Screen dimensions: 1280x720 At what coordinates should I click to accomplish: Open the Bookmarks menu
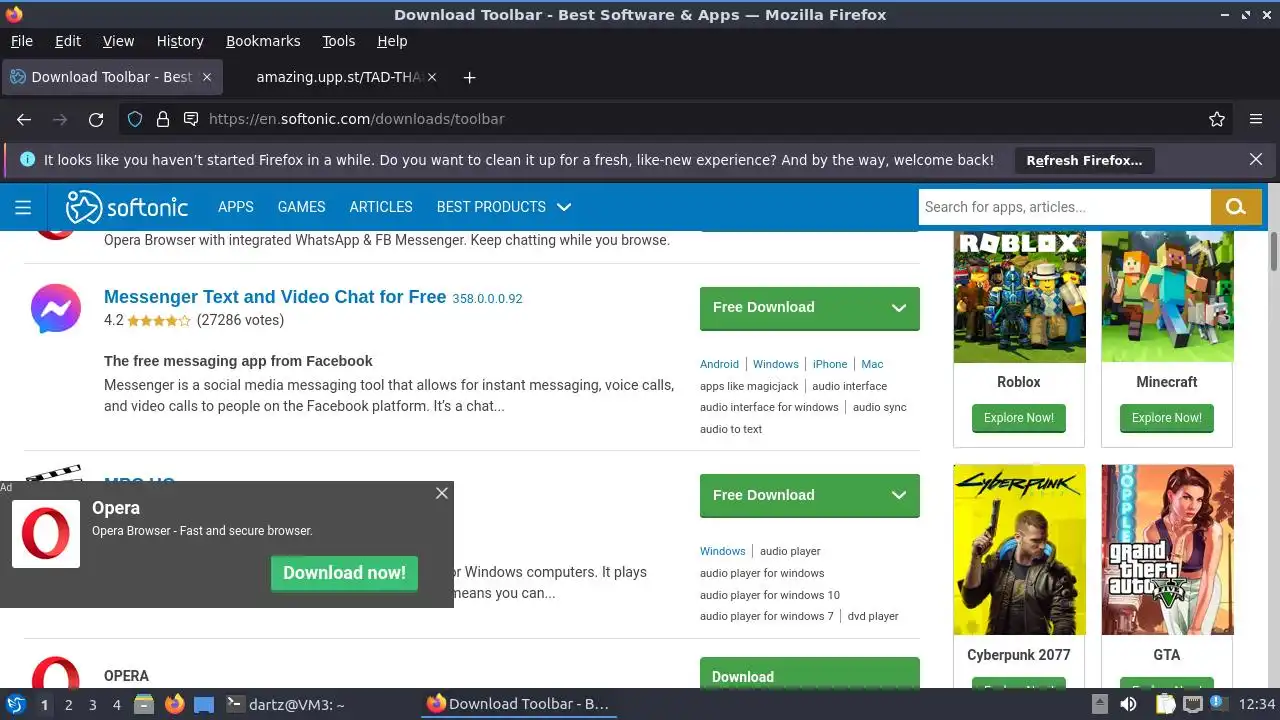tap(263, 41)
